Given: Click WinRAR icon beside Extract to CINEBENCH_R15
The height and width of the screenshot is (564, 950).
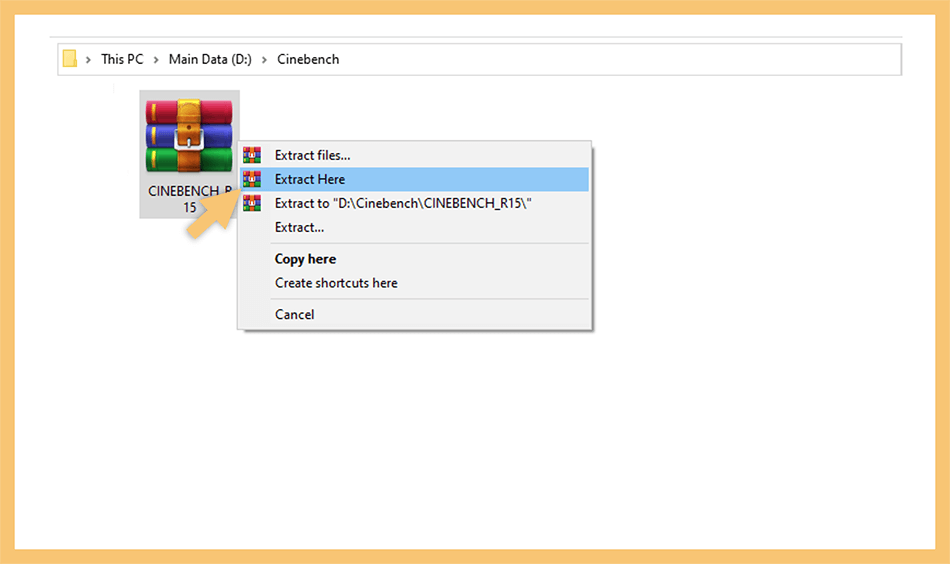Looking at the screenshot, I should coord(252,203).
